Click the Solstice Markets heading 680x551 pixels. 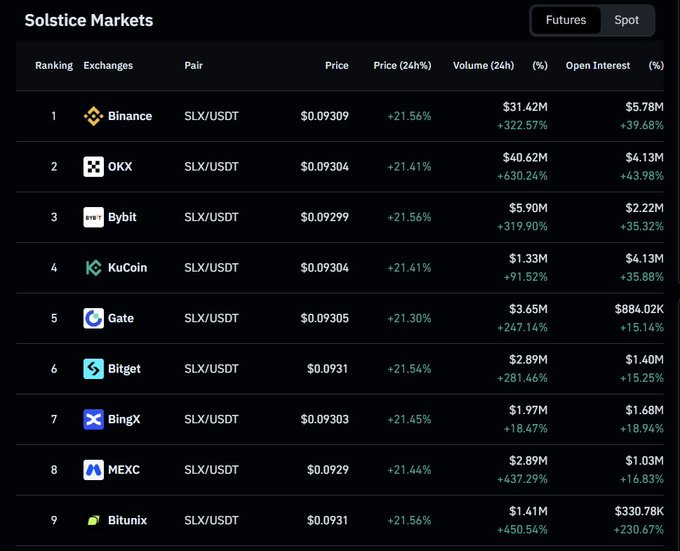point(88,20)
